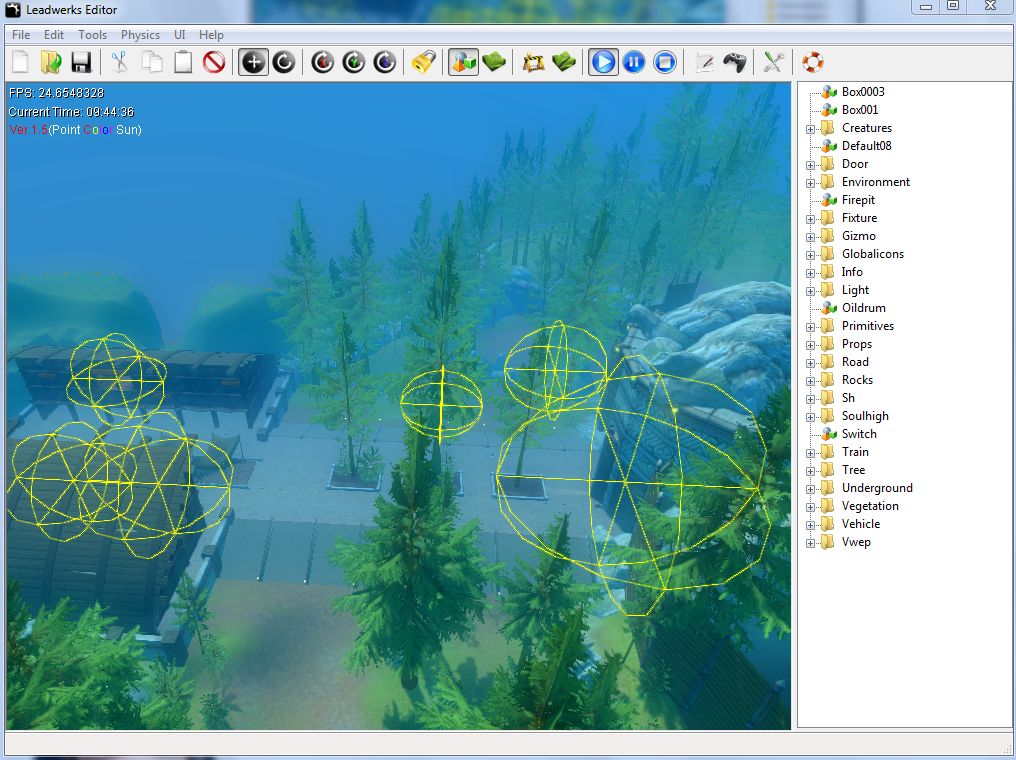Expand the Creatures folder tree node
The width and height of the screenshot is (1016, 760).
coord(811,128)
